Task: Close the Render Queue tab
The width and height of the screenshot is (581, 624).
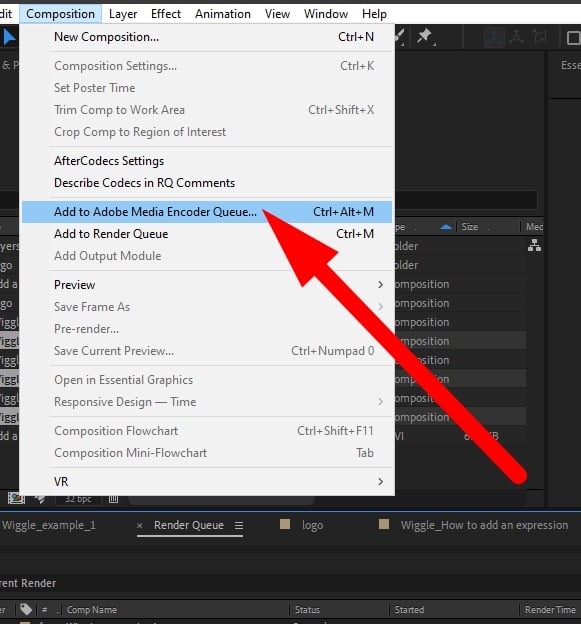Action: (x=139, y=525)
